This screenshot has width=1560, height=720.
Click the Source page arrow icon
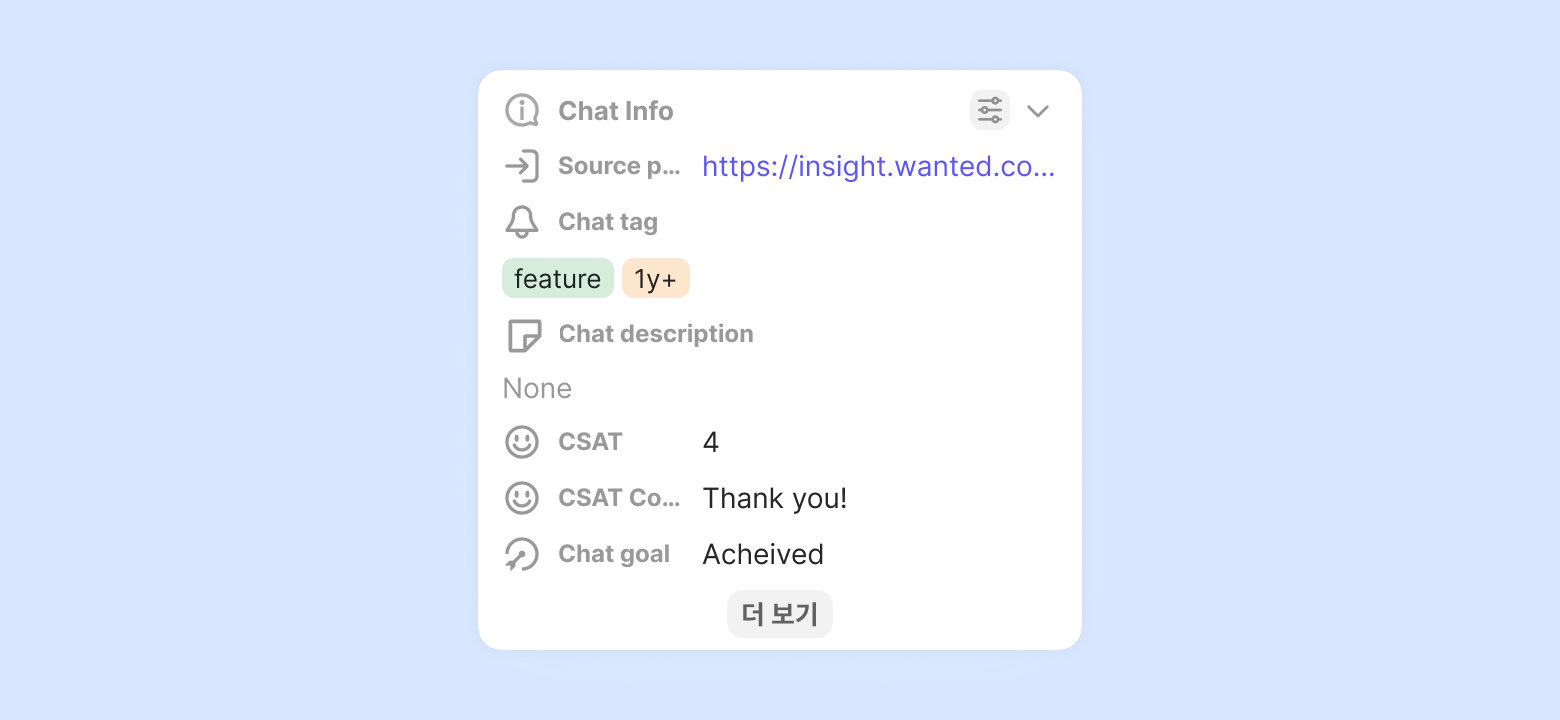point(522,166)
